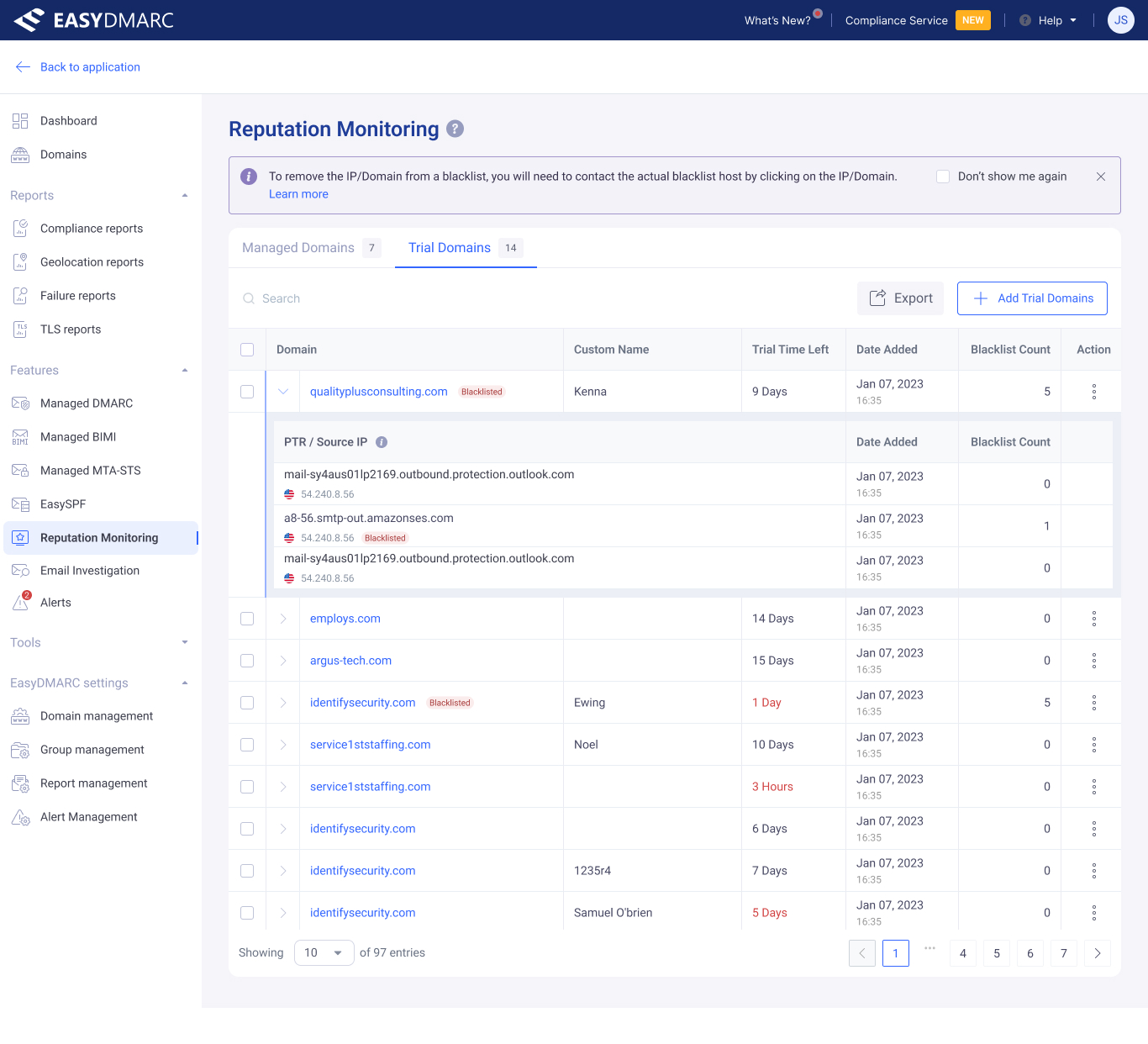The image size is (1148, 1044).
Task: Collapse the Reports sidebar section
Action: tap(185, 196)
